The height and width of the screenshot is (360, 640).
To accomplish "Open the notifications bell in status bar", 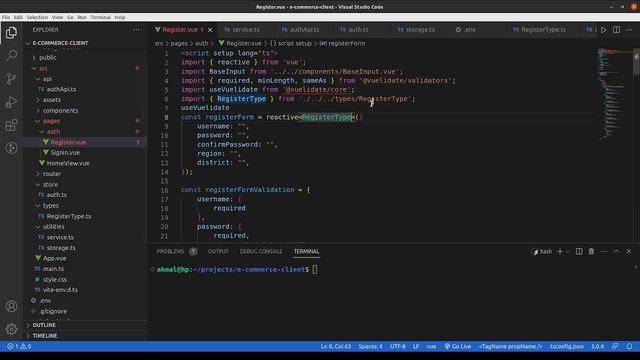I will pyautogui.click(x=629, y=346).
